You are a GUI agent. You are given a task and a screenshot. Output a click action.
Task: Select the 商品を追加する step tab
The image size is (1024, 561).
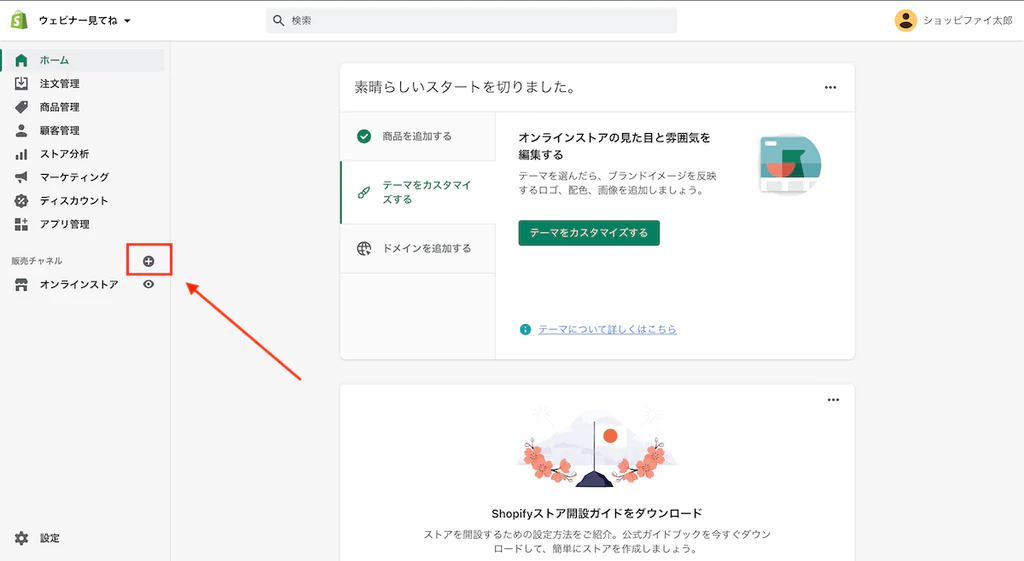tap(417, 137)
